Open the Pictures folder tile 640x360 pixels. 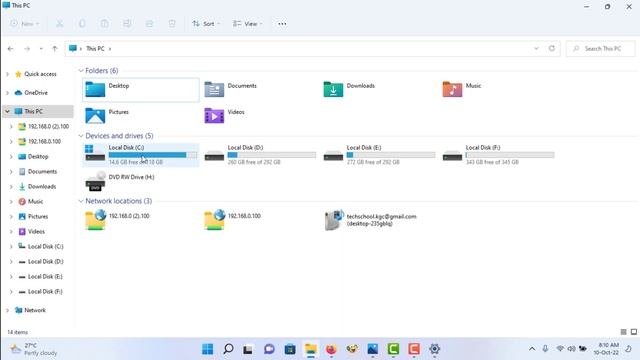point(141,116)
